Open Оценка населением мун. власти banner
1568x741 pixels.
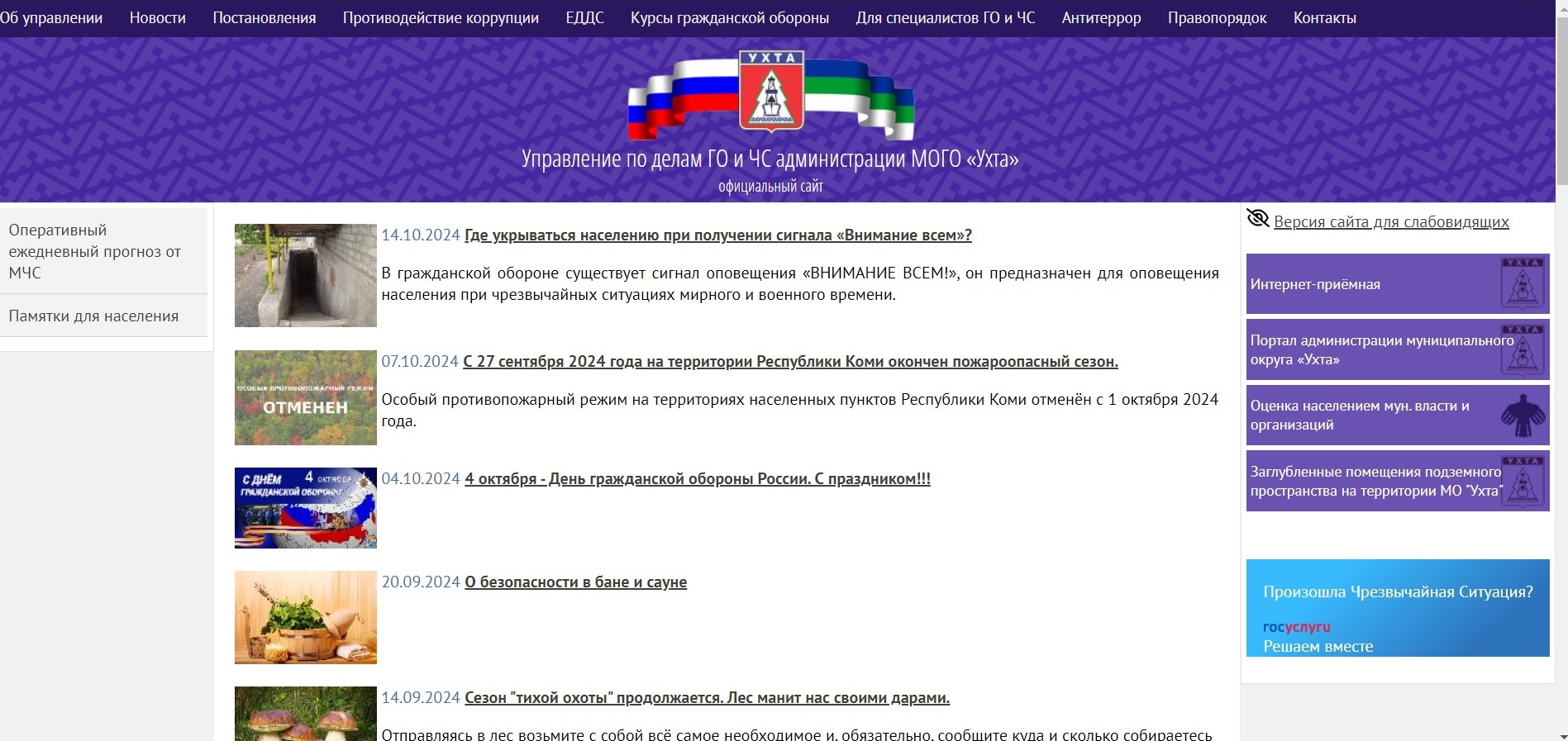pyautogui.click(x=1398, y=416)
